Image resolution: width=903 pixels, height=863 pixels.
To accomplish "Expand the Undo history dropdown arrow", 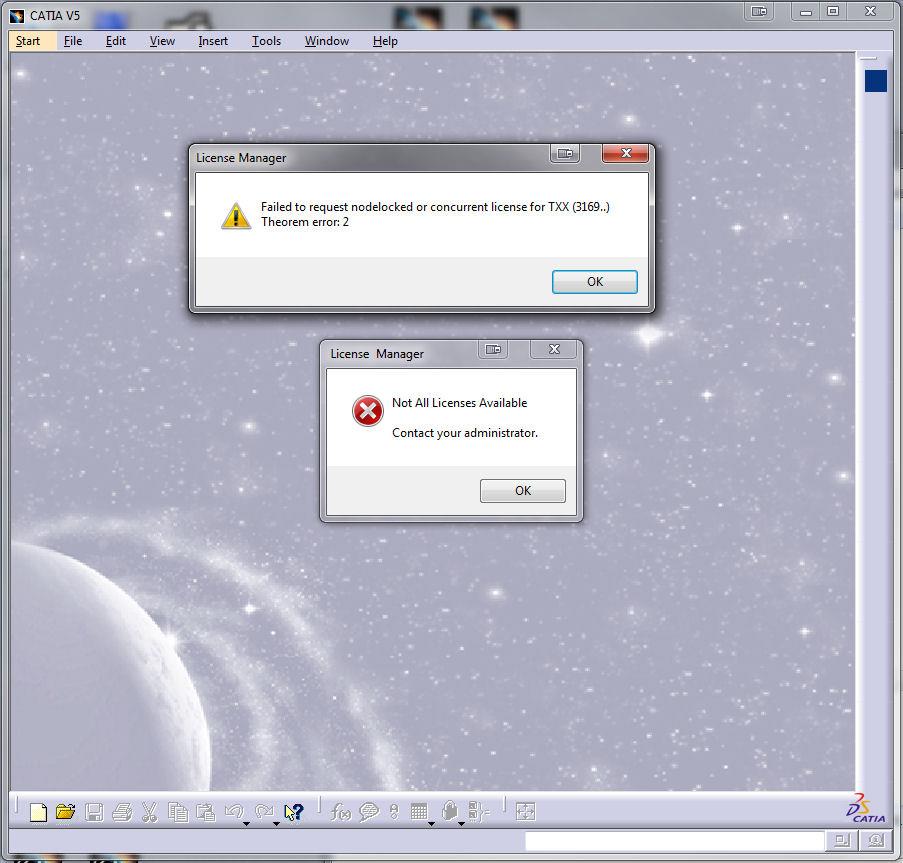I will point(246,824).
